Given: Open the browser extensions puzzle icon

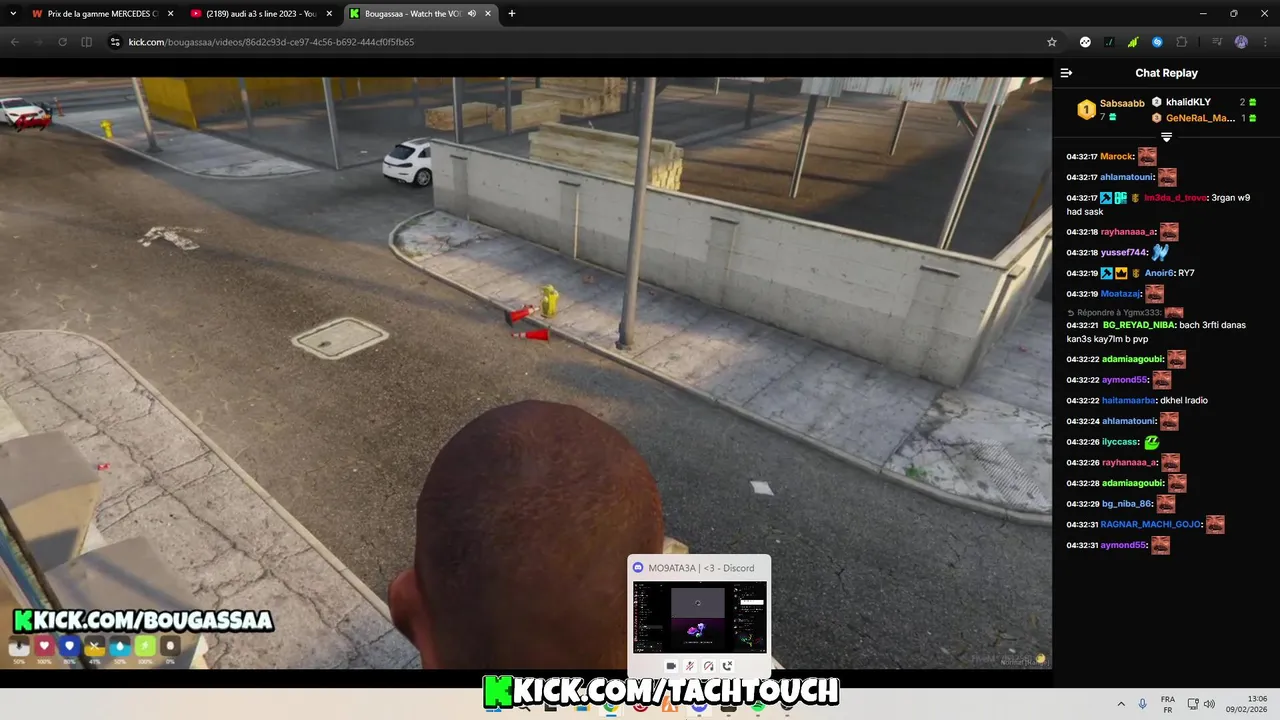Looking at the screenshot, I should [x=1182, y=42].
